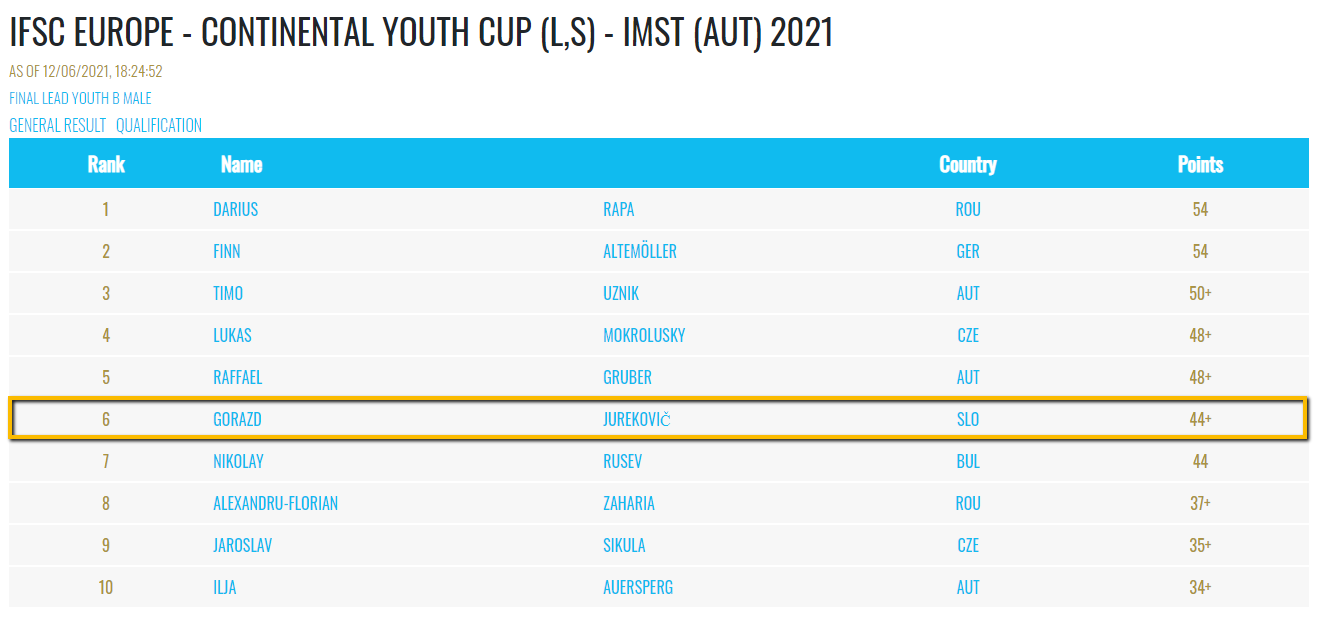Screen dimensions: 1318x637
Task: Click the surname Uznik
Action: click(x=621, y=293)
